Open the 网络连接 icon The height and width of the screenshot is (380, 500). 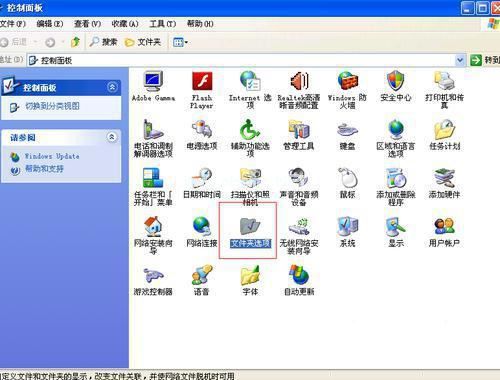click(202, 232)
